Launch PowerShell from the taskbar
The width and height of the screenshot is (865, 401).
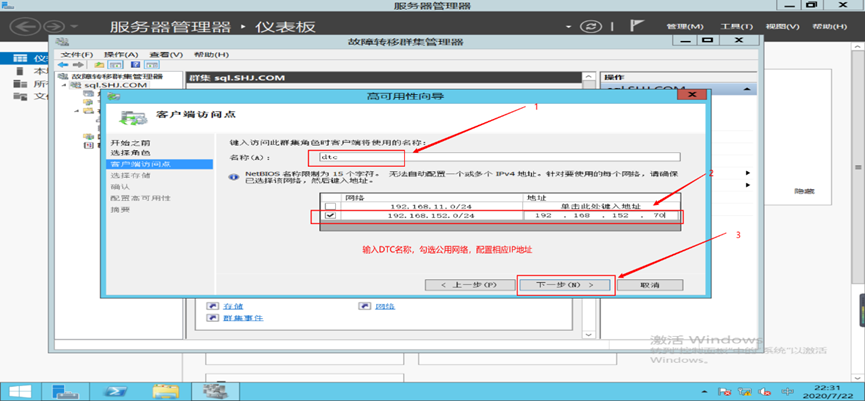(116, 391)
